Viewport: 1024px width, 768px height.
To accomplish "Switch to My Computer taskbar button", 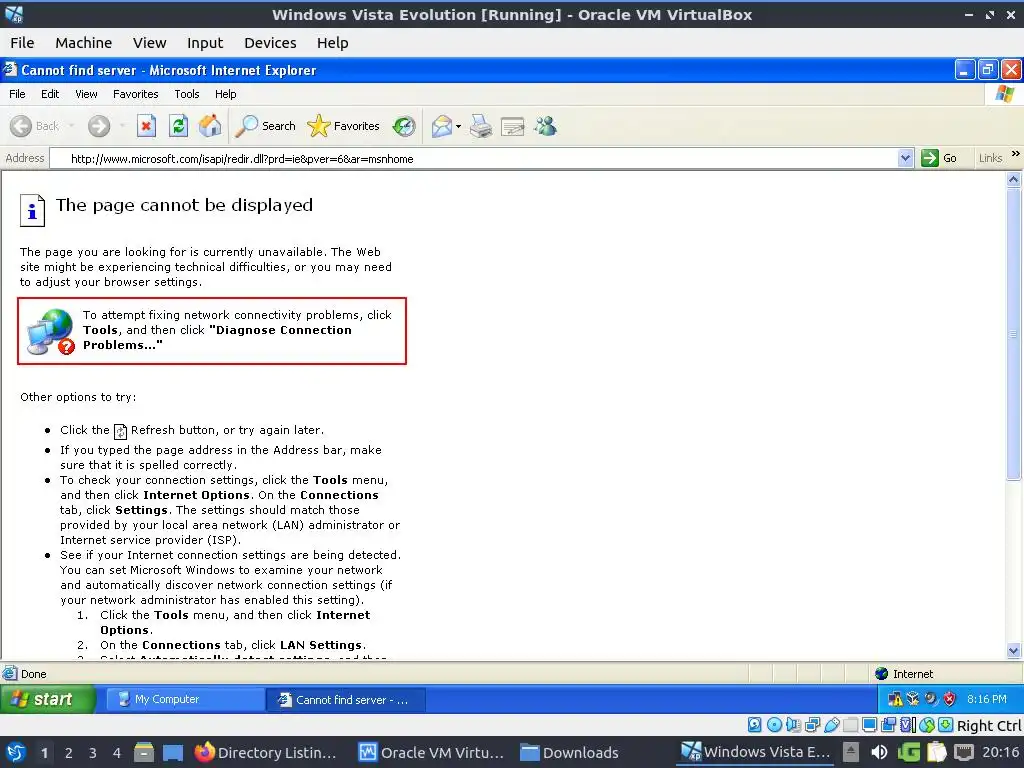I will (185, 699).
